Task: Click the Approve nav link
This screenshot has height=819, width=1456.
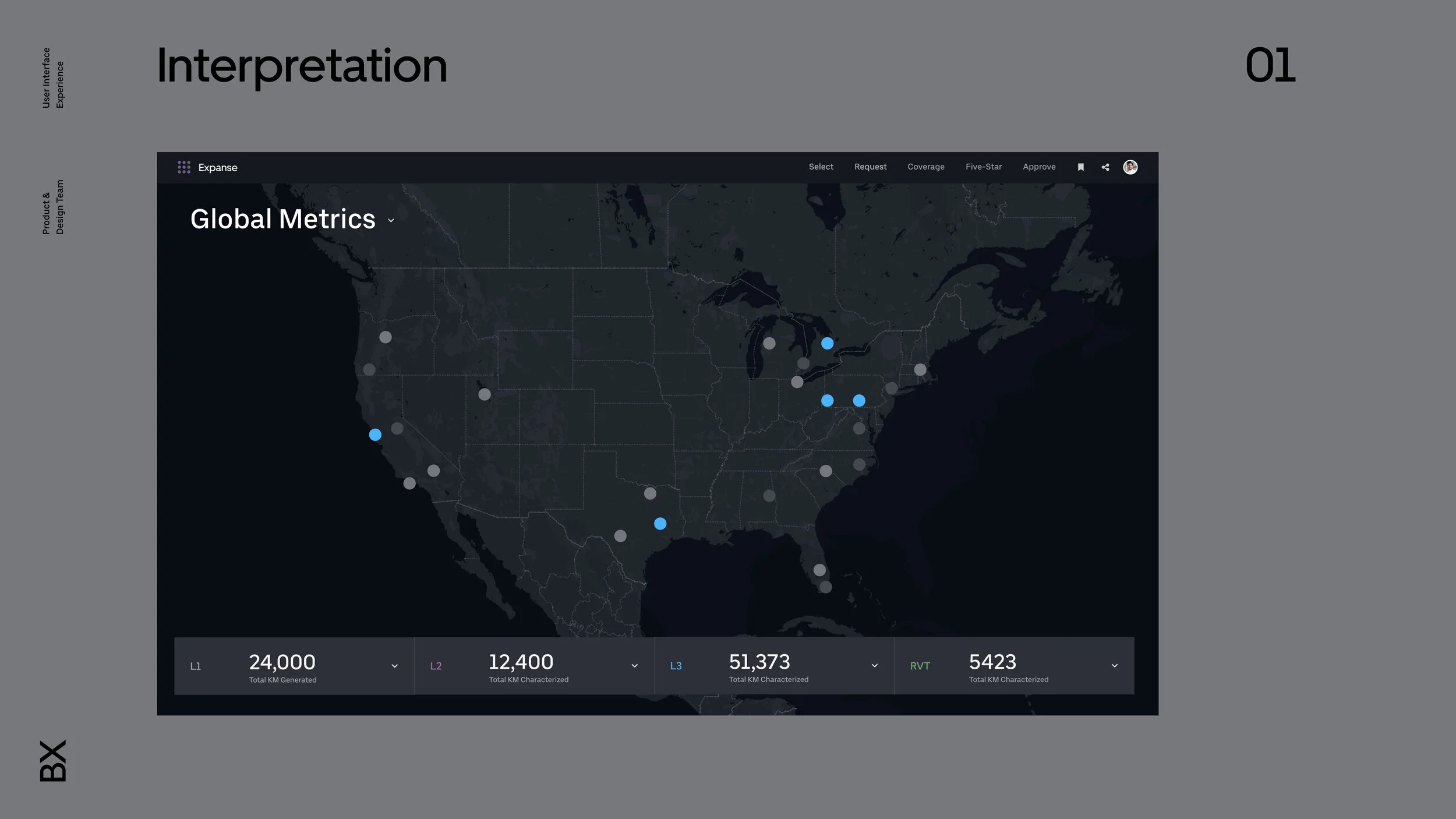Action: point(1038,167)
